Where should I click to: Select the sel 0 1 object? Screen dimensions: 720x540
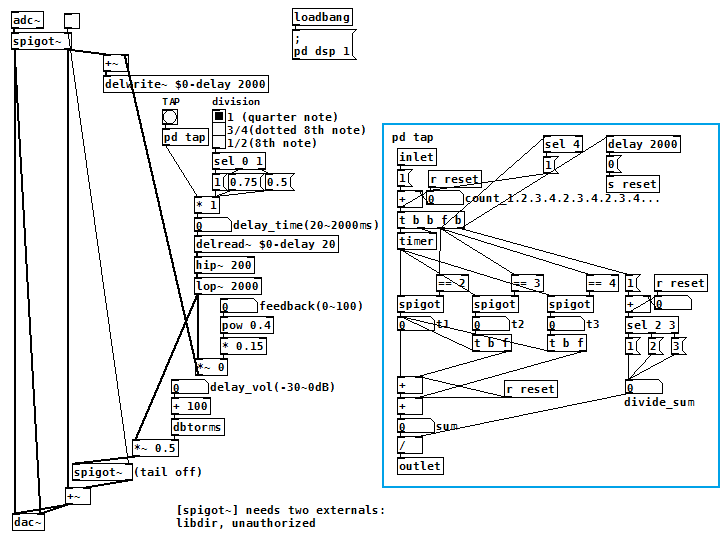(238, 161)
